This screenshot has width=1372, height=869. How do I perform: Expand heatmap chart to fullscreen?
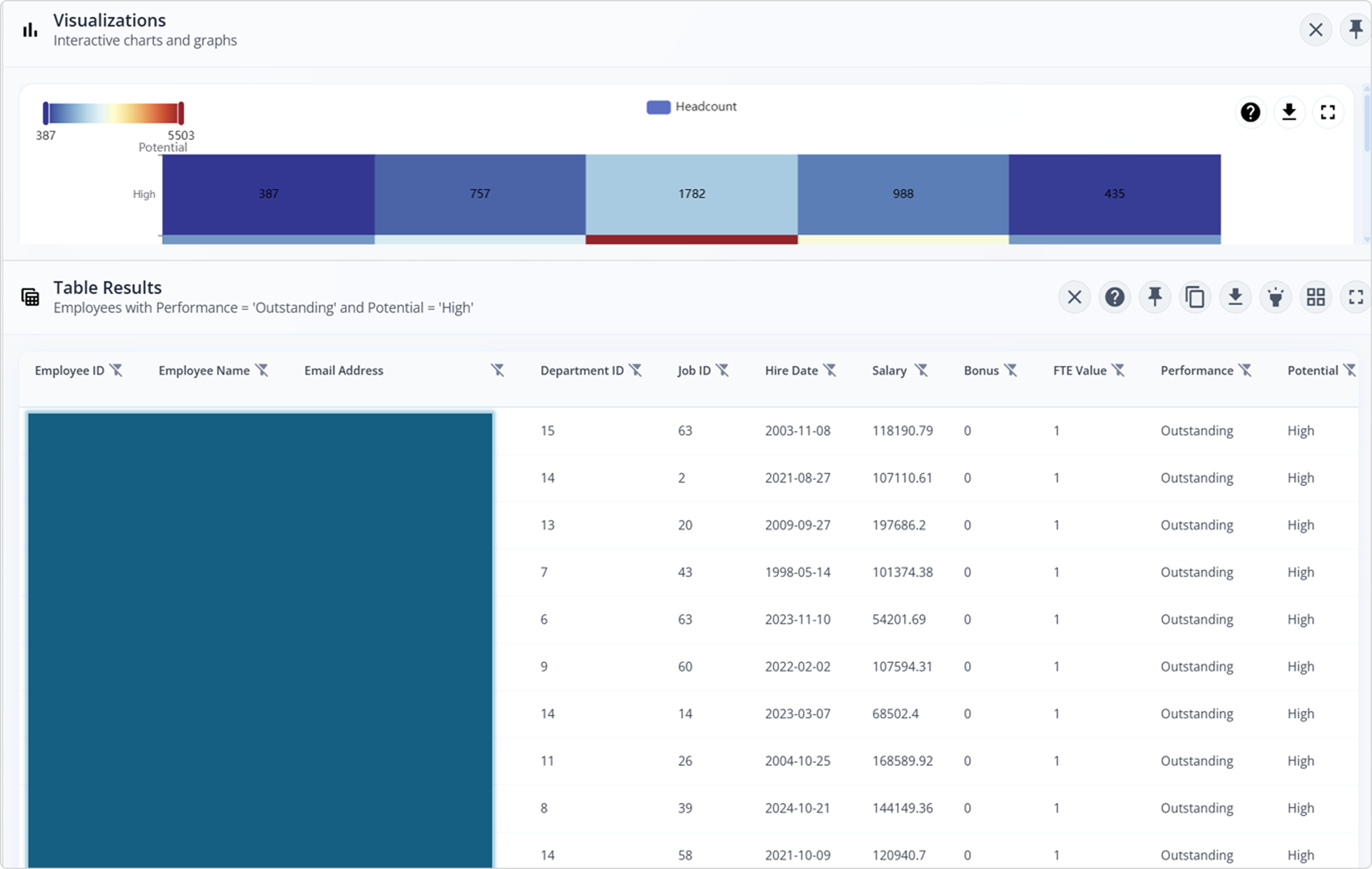(1327, 112)
